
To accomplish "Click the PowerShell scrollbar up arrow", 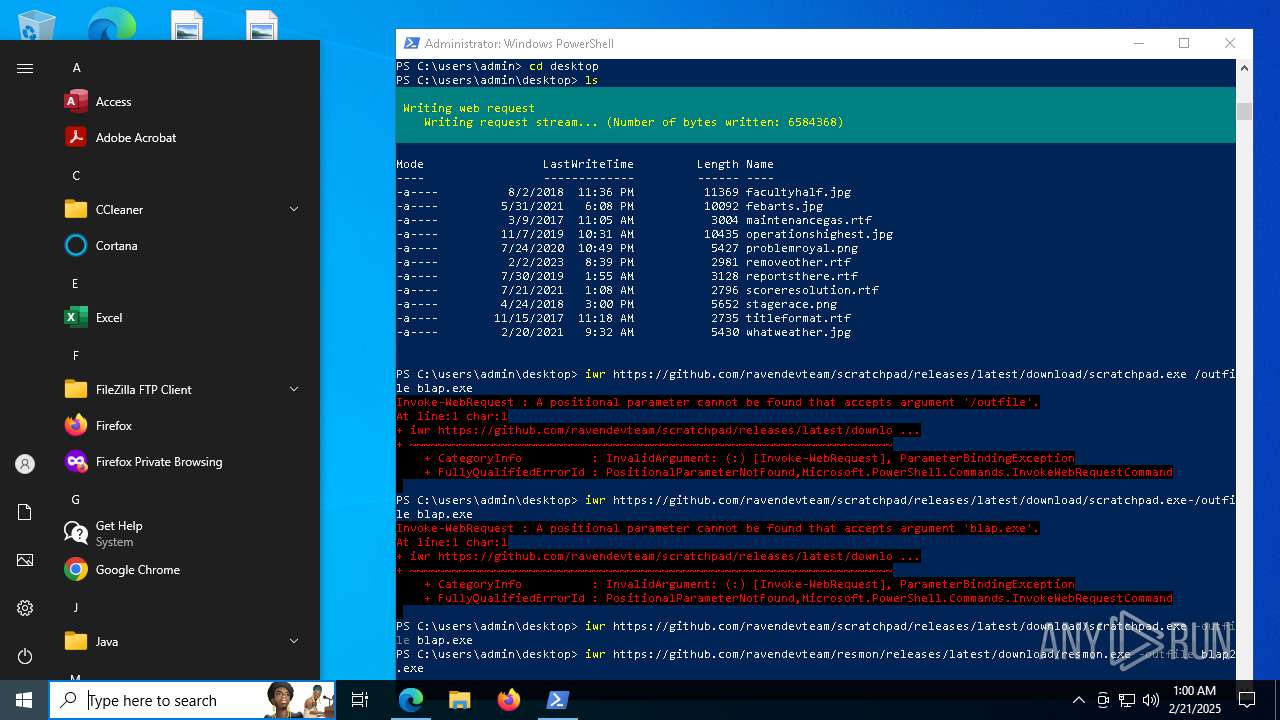I will [x=1244, y=69].
